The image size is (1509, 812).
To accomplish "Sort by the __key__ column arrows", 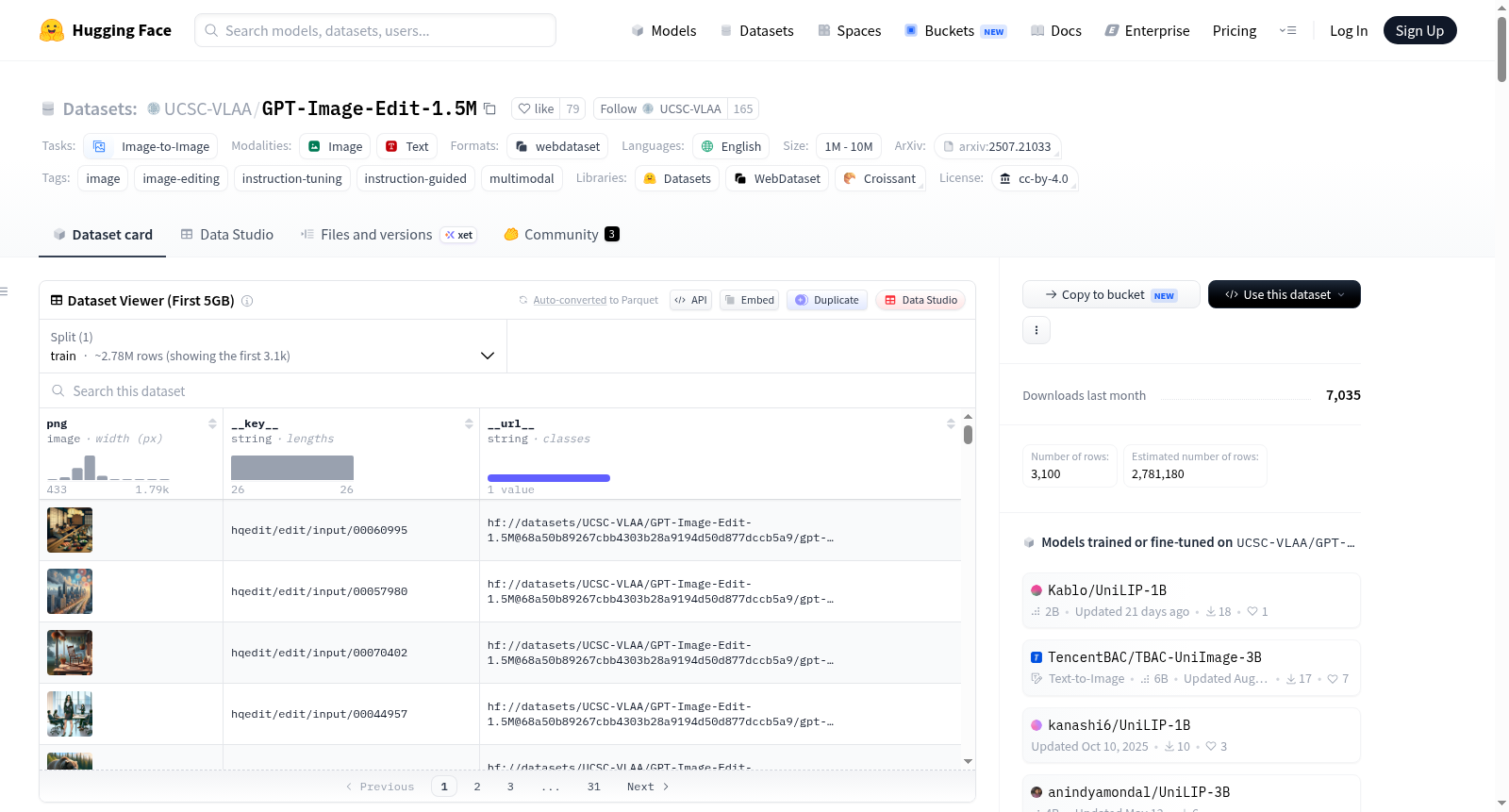I will coord(469,423).
